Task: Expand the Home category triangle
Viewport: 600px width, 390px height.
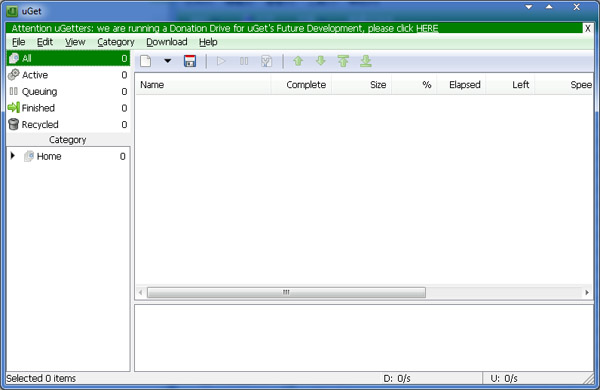Action: pos(13,156)
